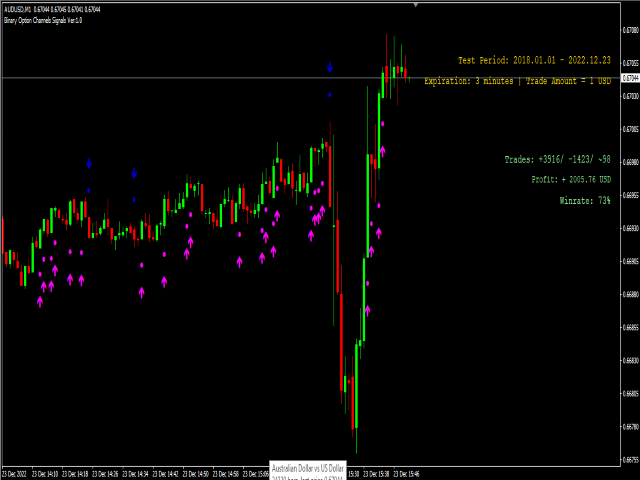640x480 pixels.
Task: Click the 0.66805 price scale label
Action: point(630,393)
